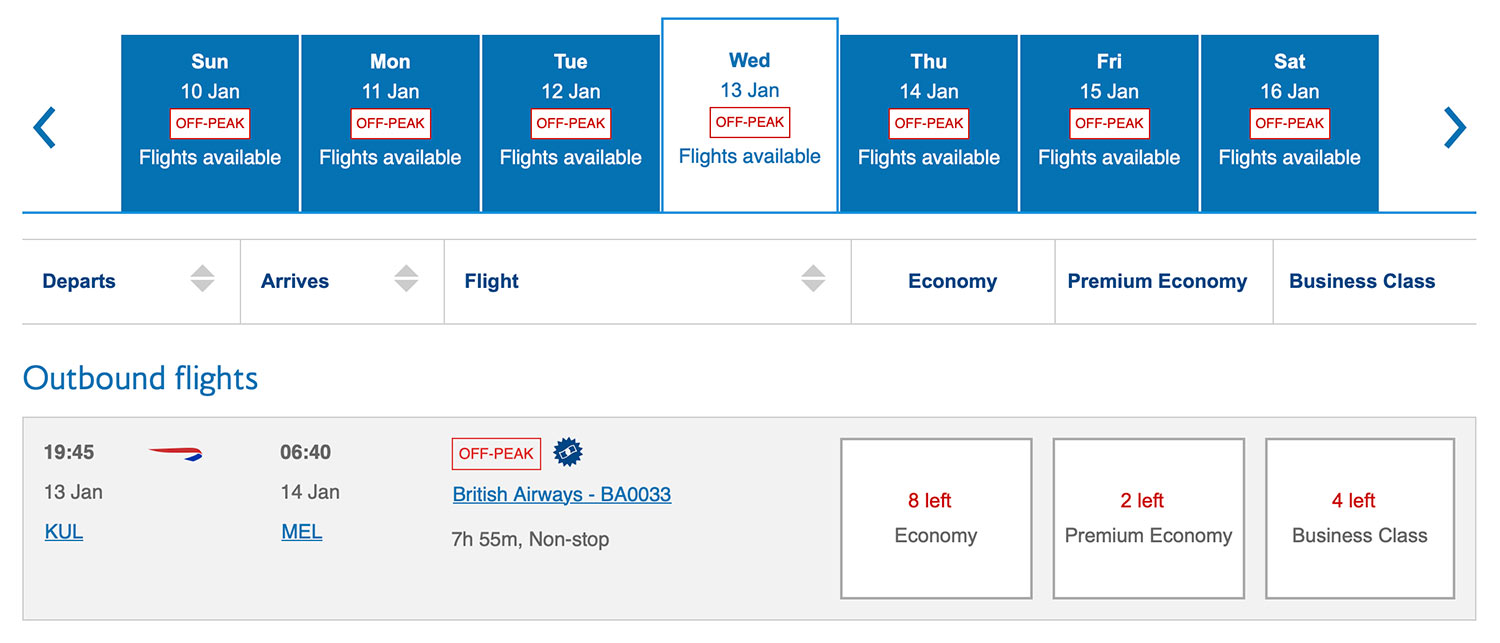Select Mon 11 Jan date tab
The width and height of the screenshot is (1500, 643).
(x=390, y=124)
